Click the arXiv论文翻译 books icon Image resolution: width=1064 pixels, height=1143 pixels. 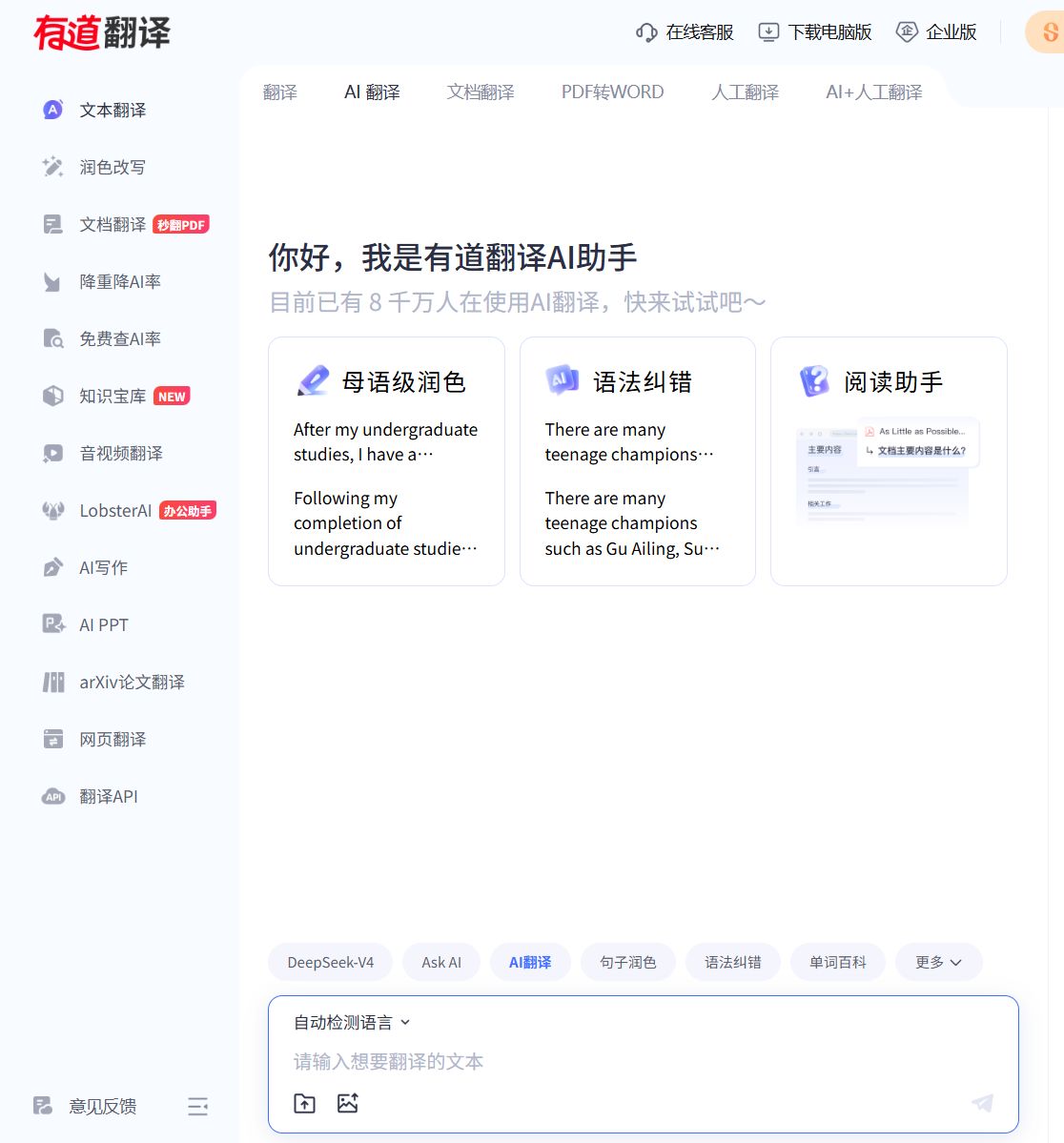(52, 683)
